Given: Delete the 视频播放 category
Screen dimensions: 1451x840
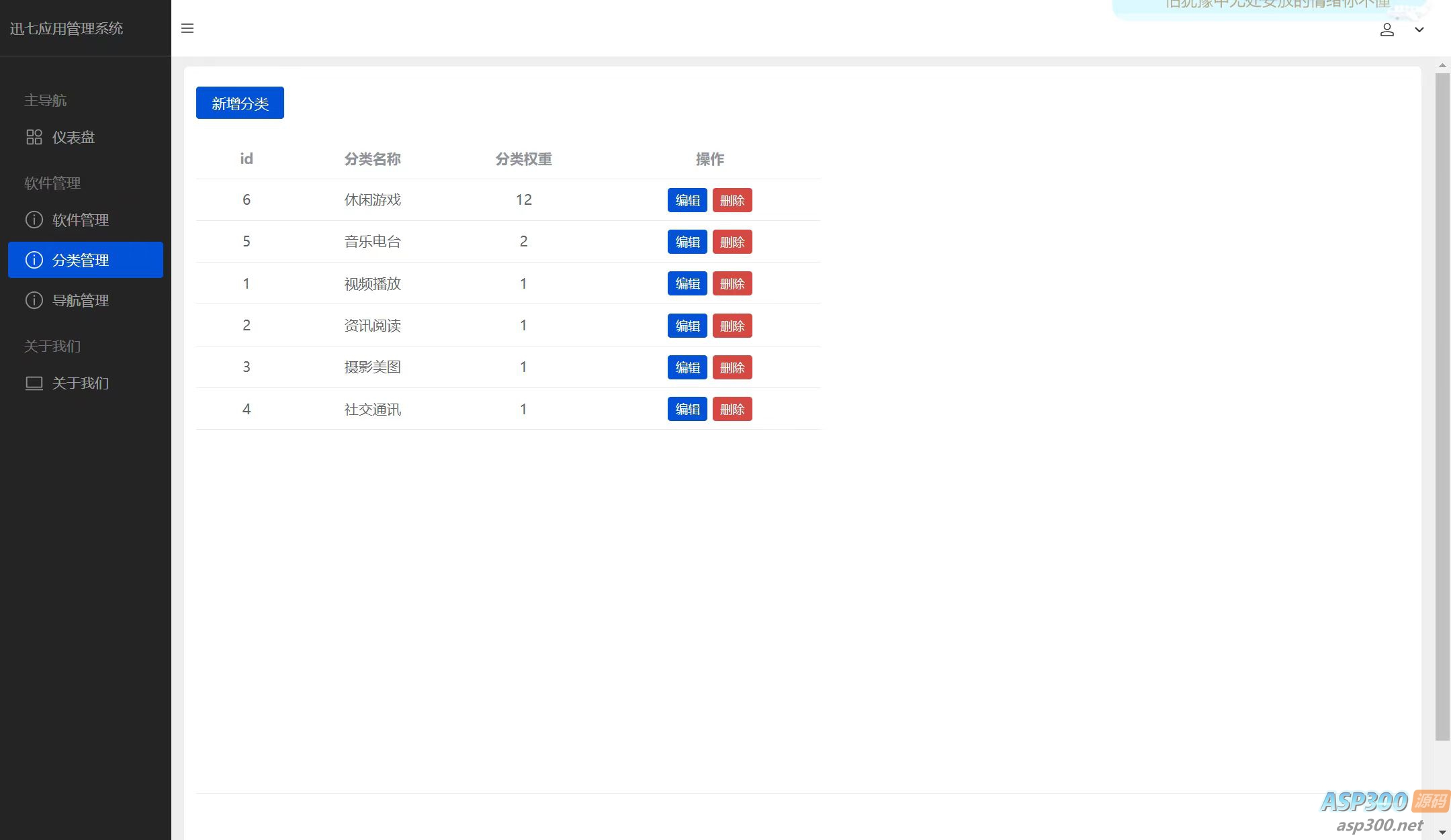Looking at the screenshot, I should tap(732, 283).
